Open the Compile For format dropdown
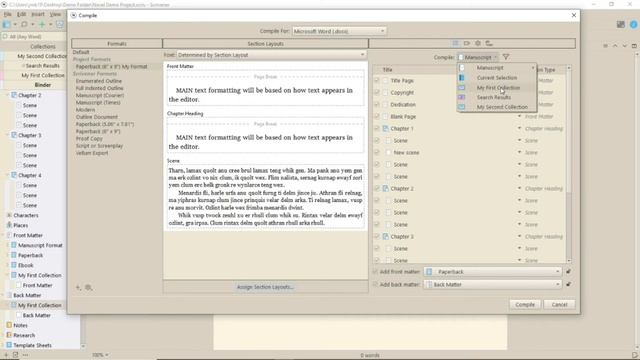 pos(339,31)
